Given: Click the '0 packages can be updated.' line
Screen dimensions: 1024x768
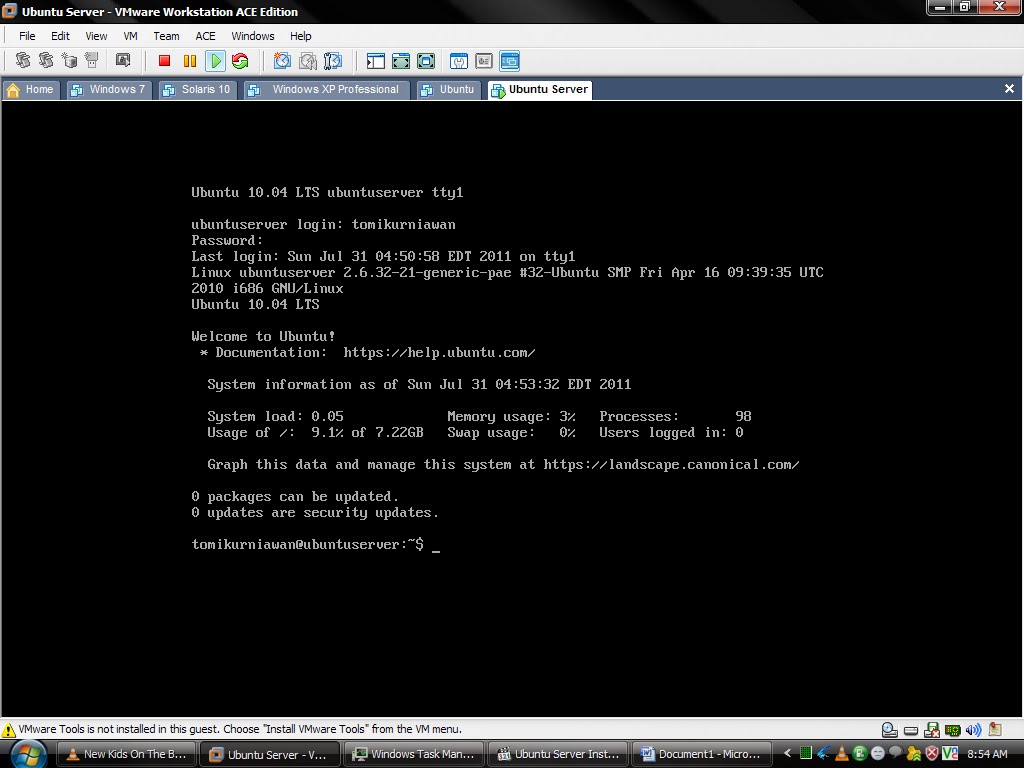Looking at the screenshot, I should click(x=295, y=496).
